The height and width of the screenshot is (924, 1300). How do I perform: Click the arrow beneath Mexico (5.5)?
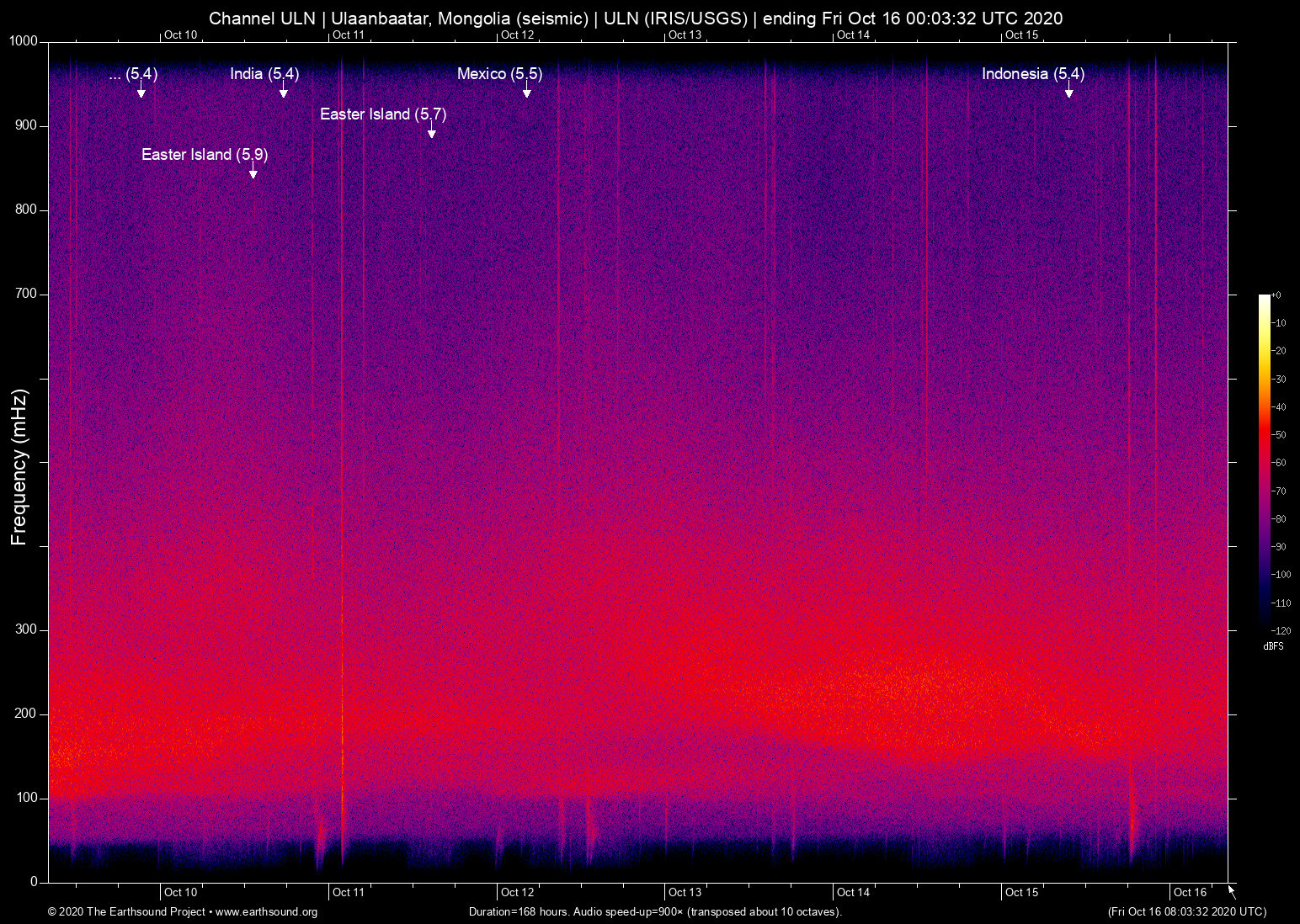[x=527, y=91]
